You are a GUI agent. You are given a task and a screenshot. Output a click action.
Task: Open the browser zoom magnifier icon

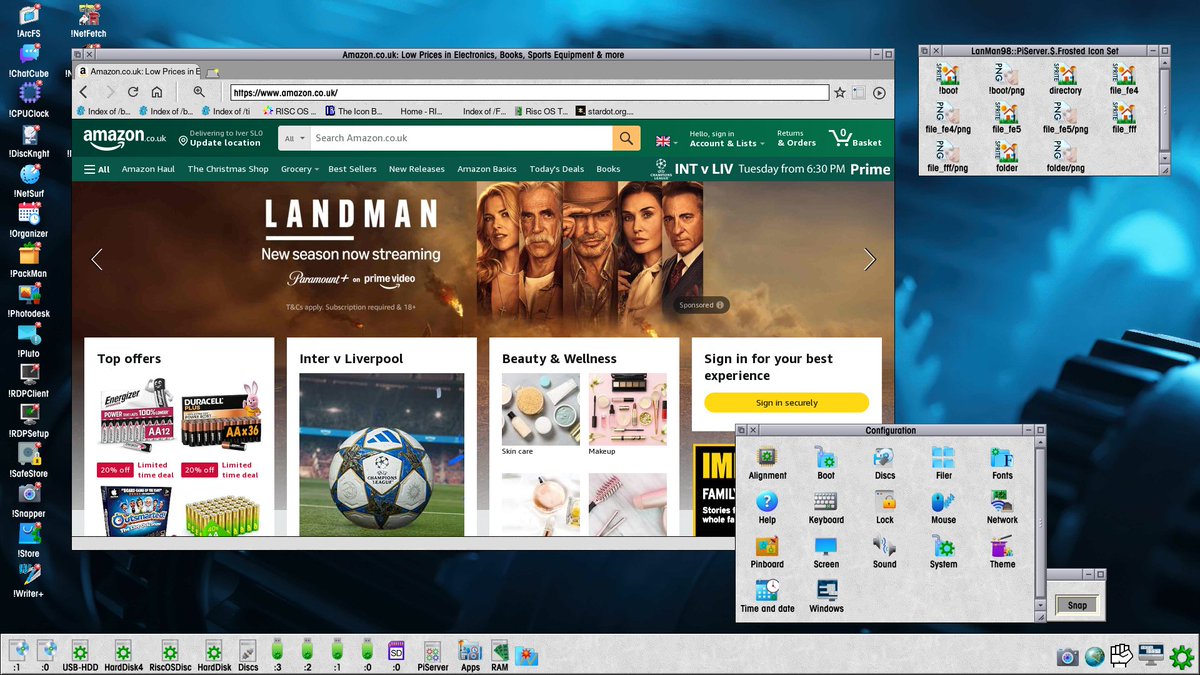point(199,92)
